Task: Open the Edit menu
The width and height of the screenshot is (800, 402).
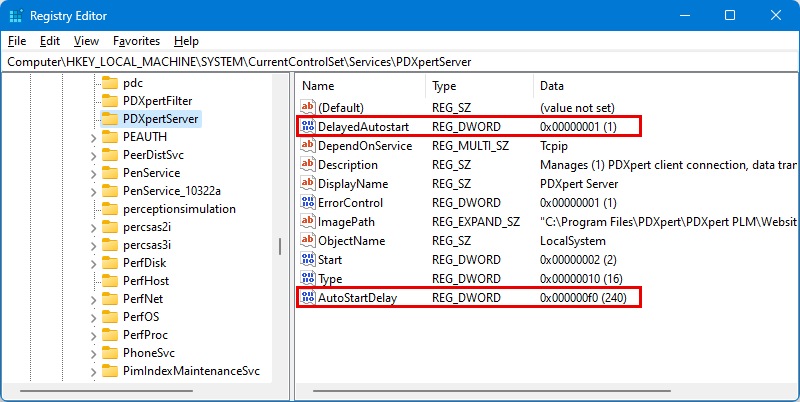Action: [49, 41]
